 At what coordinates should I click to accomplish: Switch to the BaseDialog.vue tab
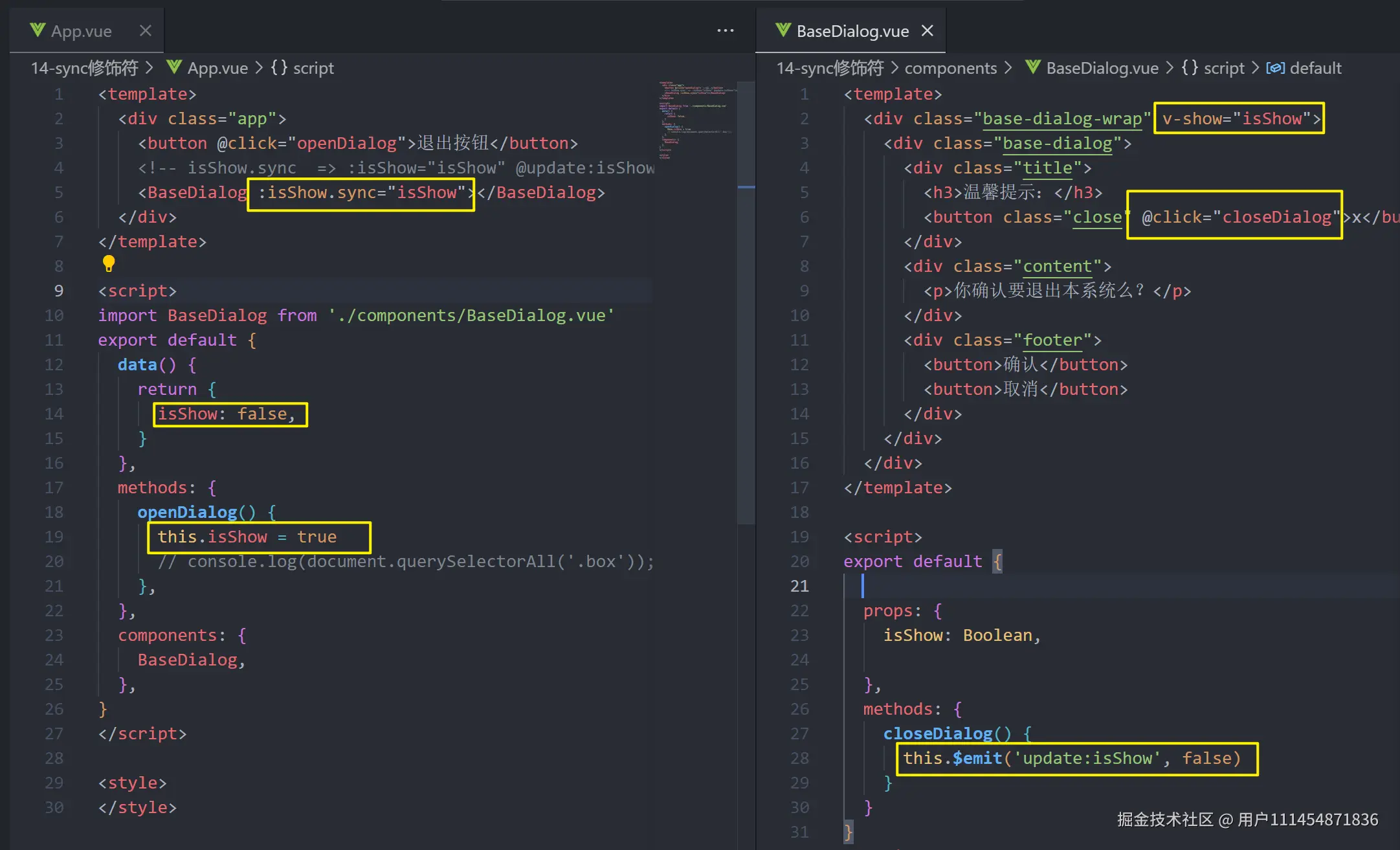coord(852,31)
